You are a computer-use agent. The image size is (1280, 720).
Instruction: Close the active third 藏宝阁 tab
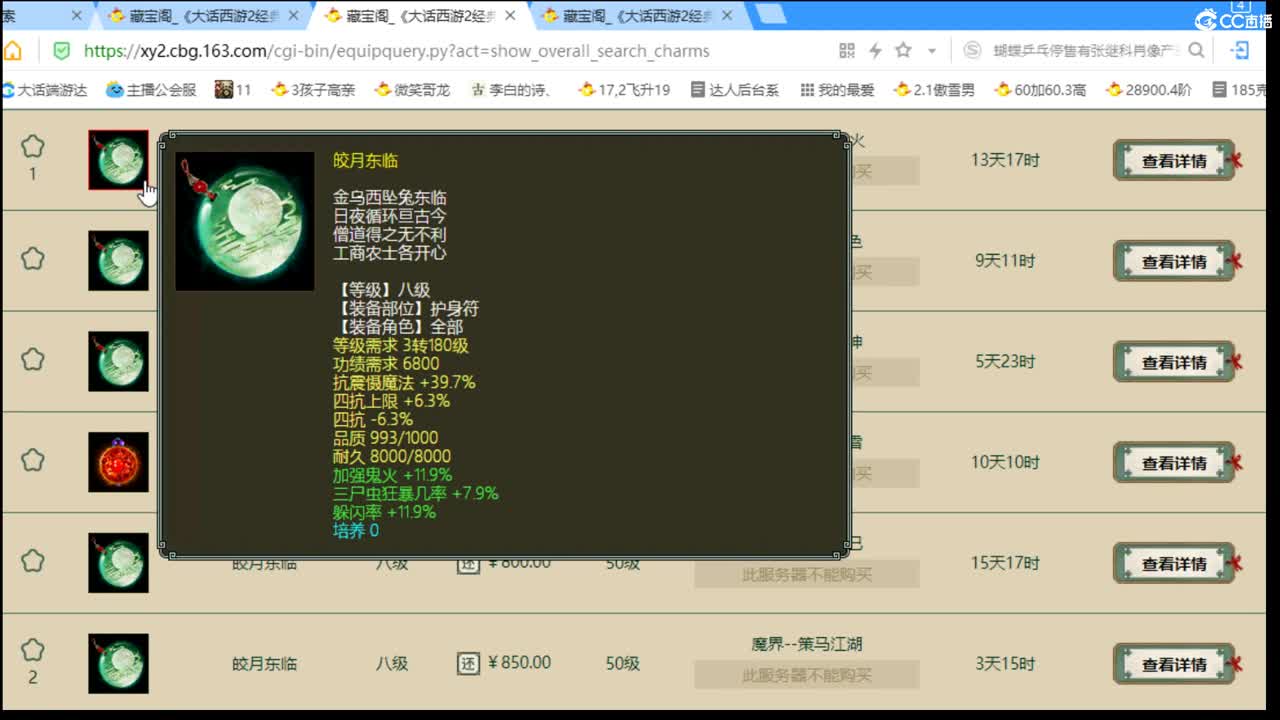(511, 15)
